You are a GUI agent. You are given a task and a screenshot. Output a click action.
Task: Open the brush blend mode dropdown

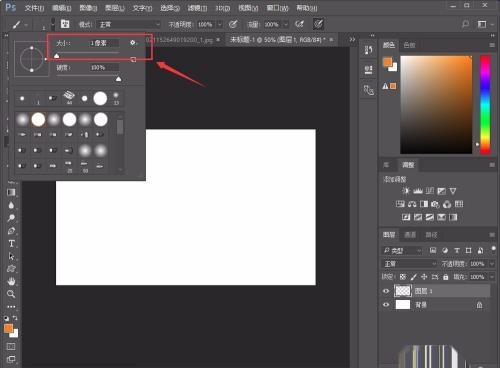(x=128, y=24)
